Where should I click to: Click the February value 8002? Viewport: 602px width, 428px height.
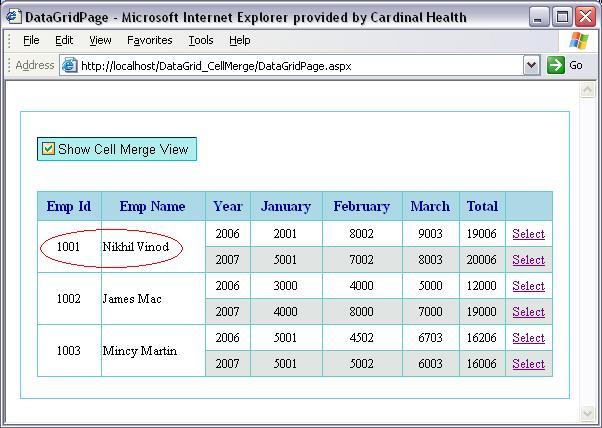point(361,233)
